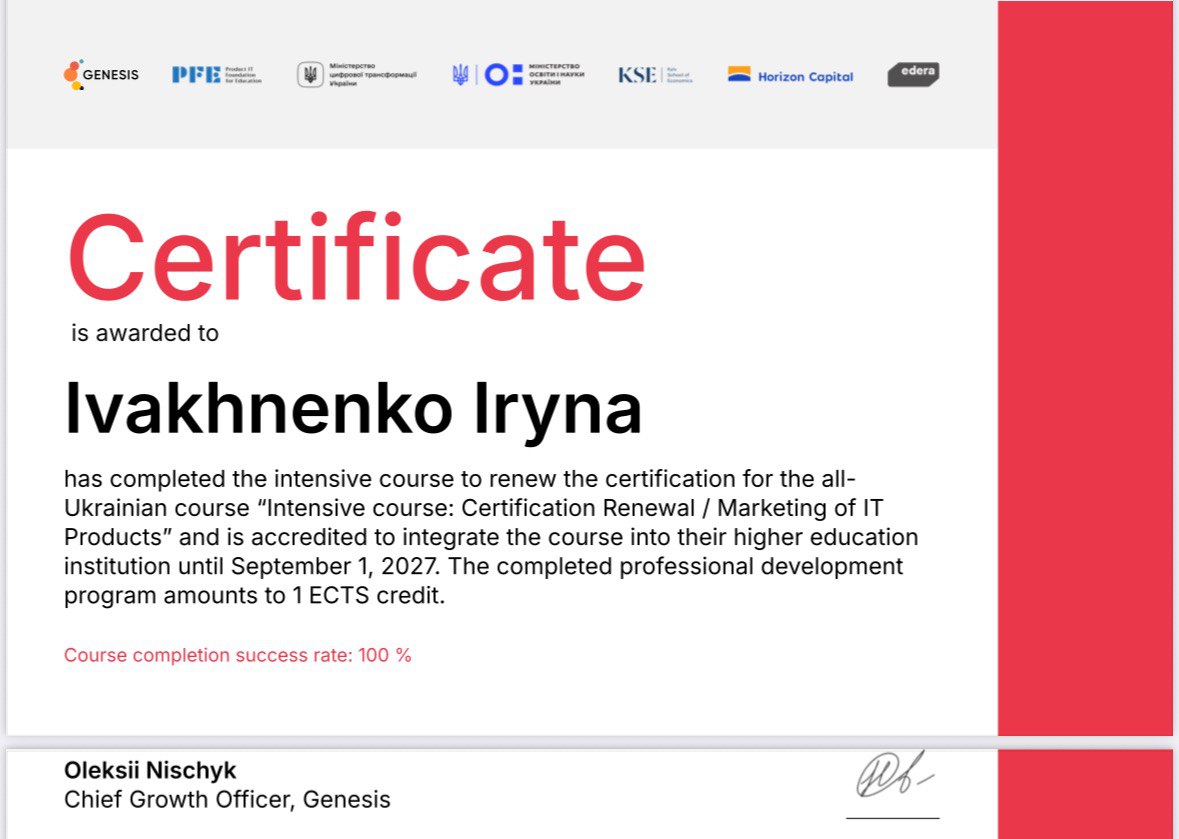The width and height of the screenshot is (1179, 839).
Task: Click the edera logo badge
Action: [913, 74]
